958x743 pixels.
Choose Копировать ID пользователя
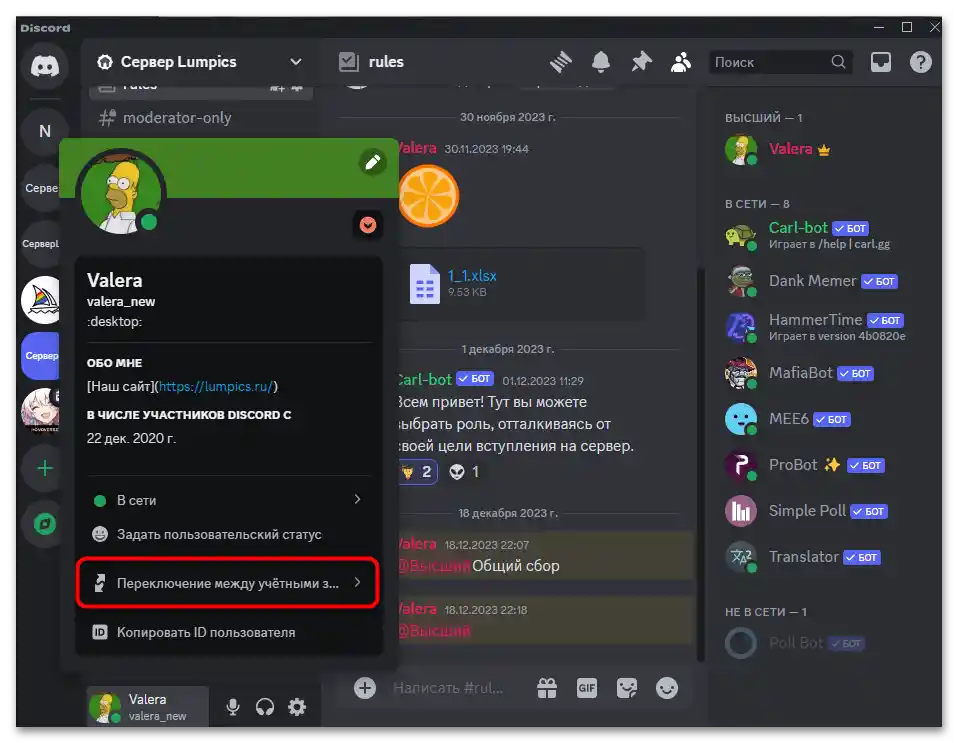click(x=229, y=632)
